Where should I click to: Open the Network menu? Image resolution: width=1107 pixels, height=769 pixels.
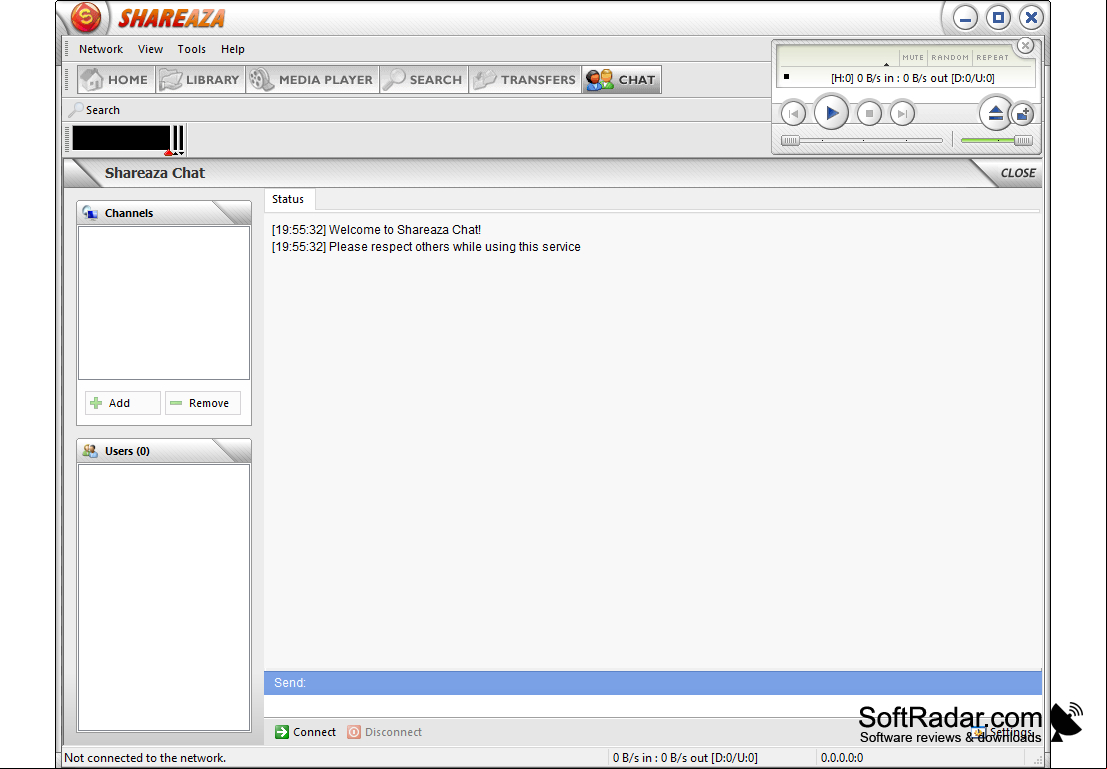[x=101, y=49]
